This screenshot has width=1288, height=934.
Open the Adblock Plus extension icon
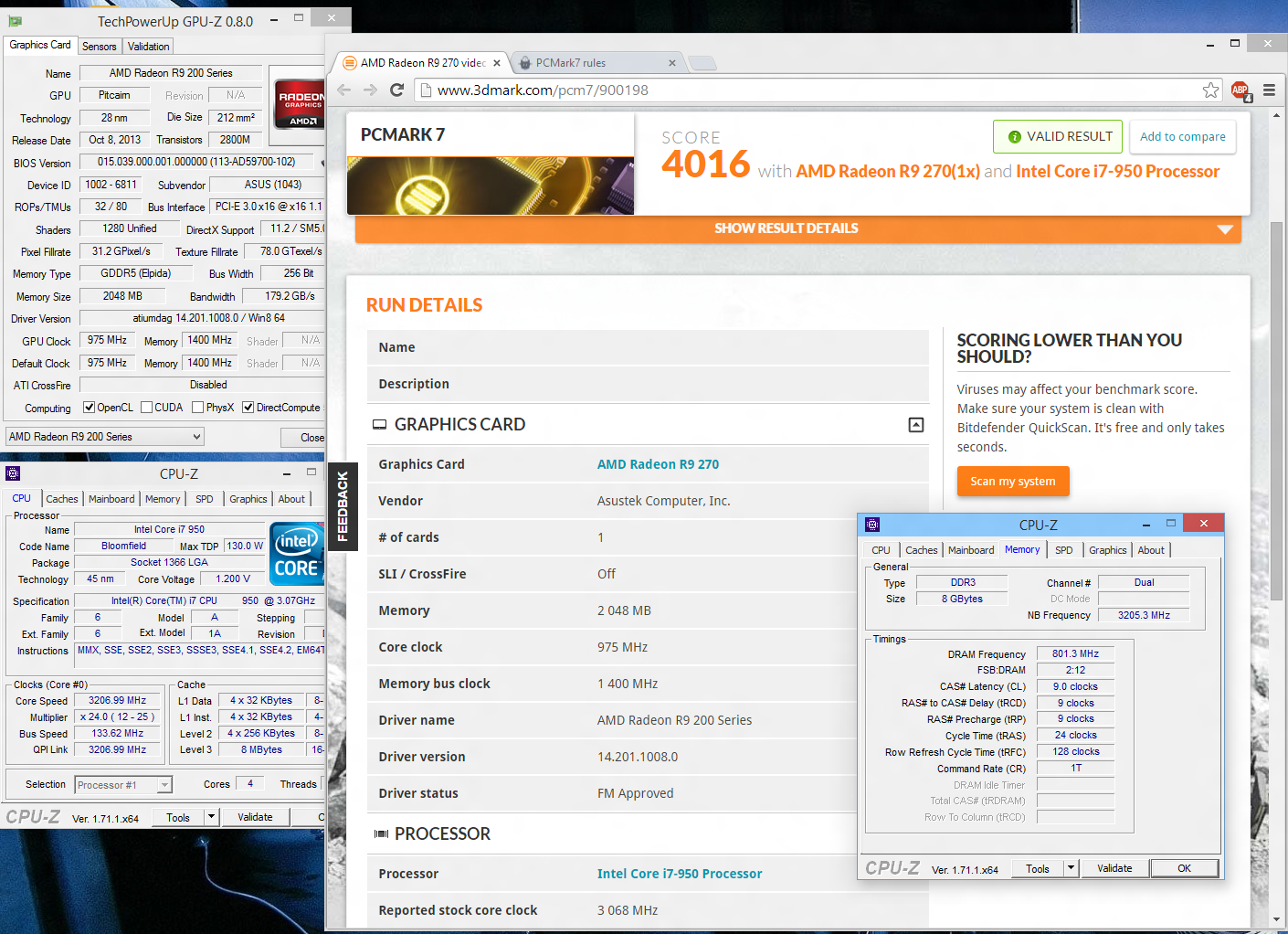pos(1240,90)
